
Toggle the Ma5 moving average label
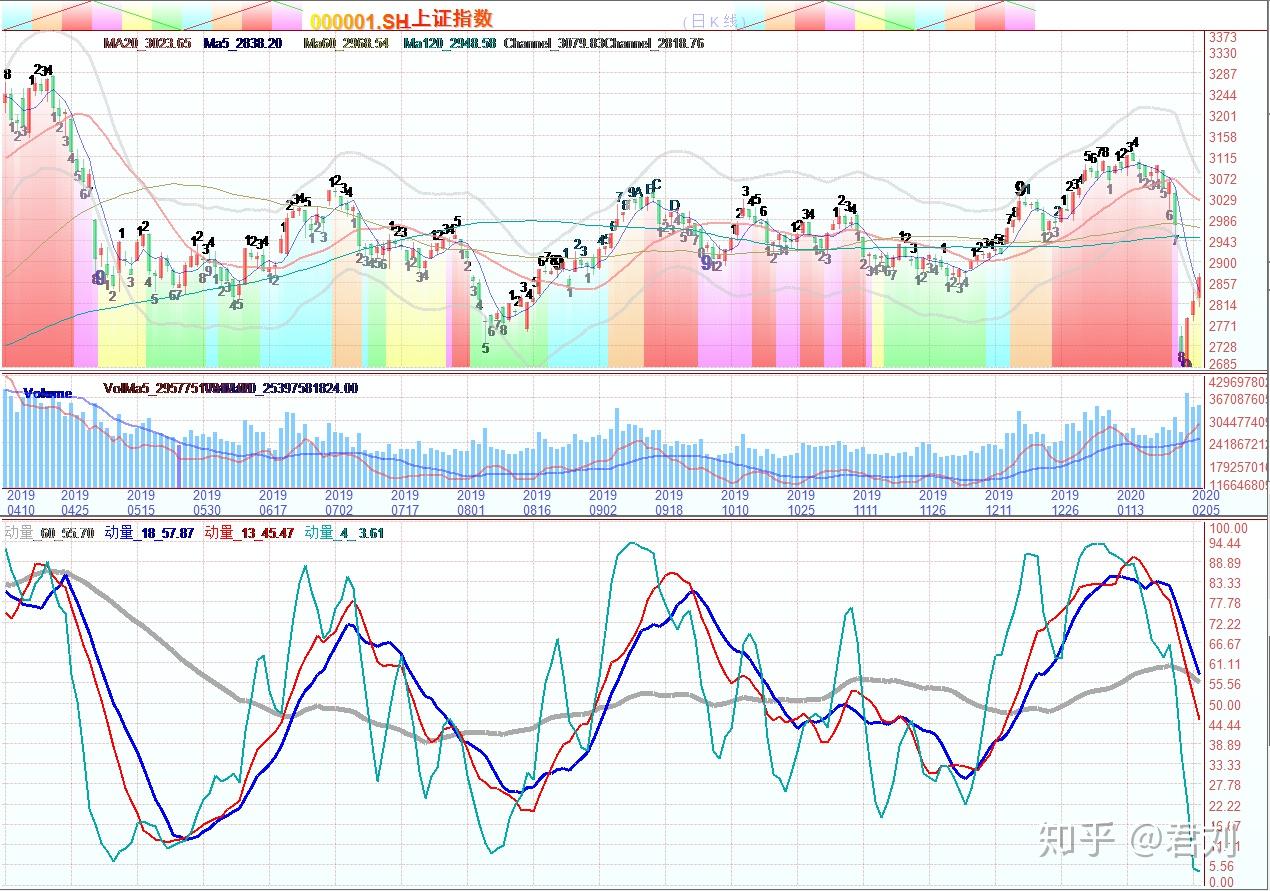point(242,44)
